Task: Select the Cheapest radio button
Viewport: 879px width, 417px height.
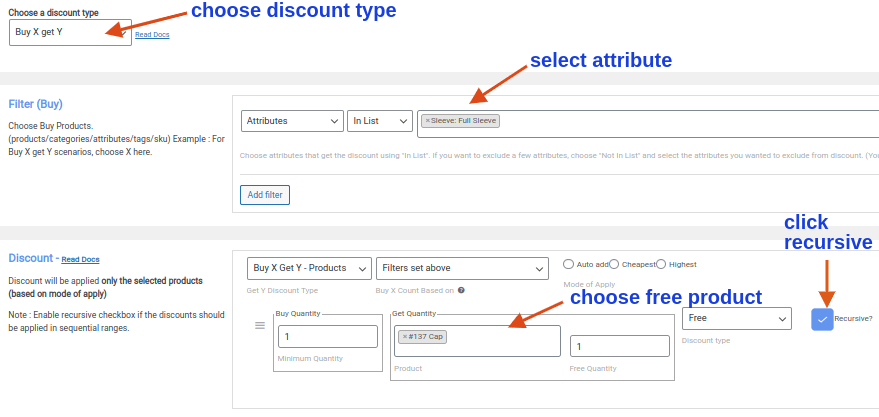Action: click(614, 264)
